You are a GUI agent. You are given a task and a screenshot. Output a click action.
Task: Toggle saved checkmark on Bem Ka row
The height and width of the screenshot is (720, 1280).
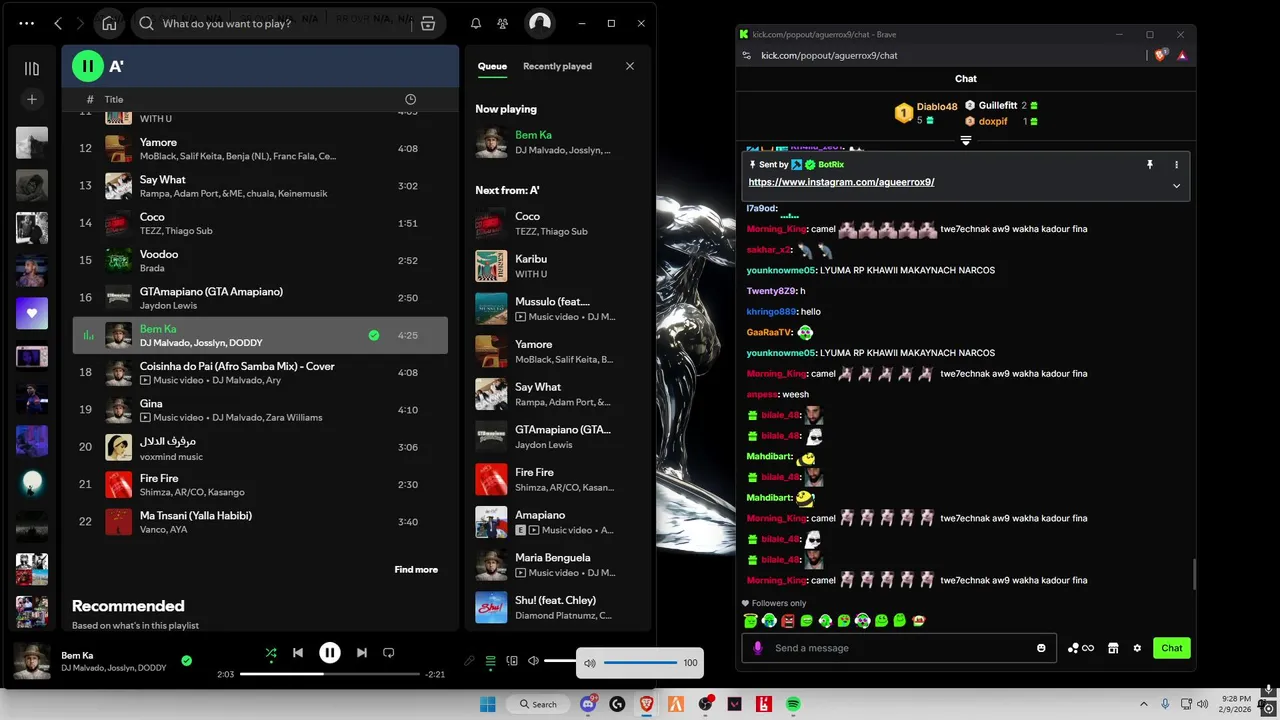[x=374, y=336]
